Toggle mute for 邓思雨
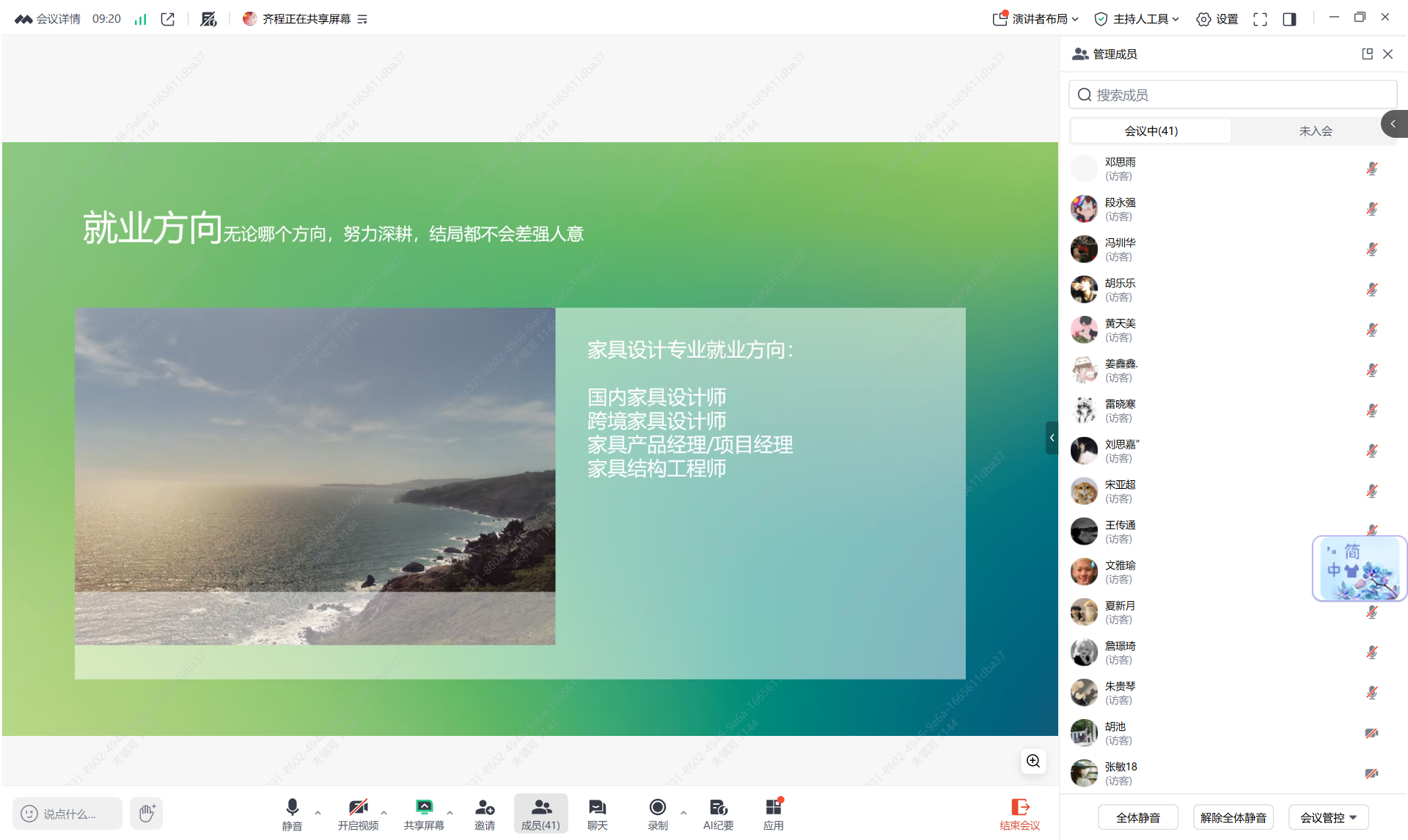 [x=1371, y=169]
